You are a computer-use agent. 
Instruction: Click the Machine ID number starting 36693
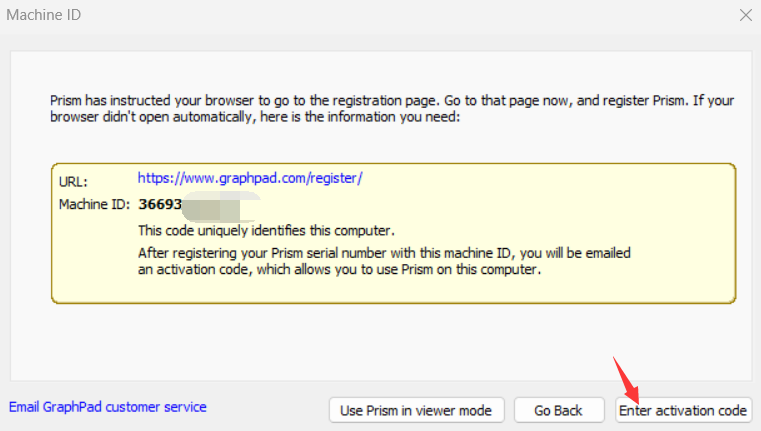pos(159,205)
